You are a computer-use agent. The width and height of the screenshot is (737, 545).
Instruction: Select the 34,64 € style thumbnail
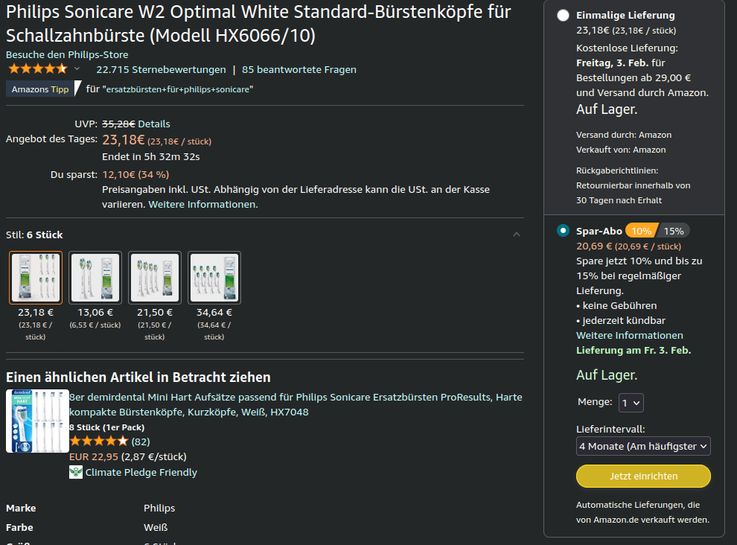(214, 277)
